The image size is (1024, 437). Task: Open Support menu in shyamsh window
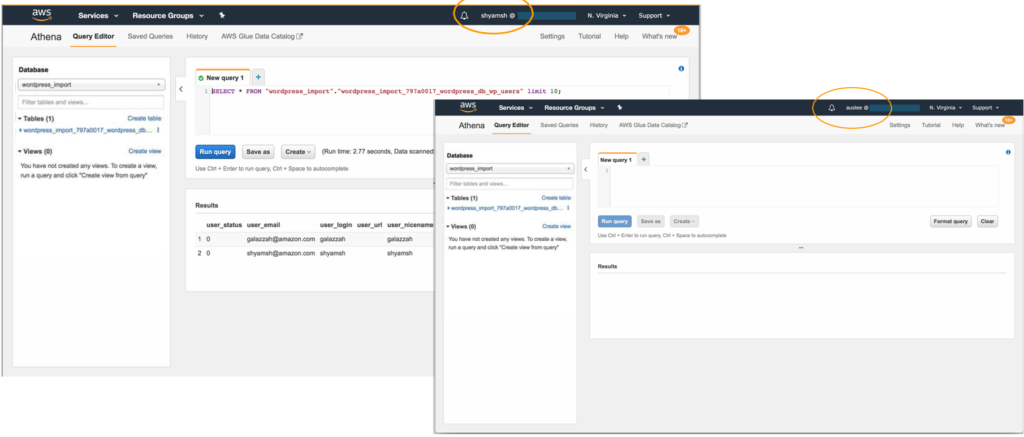tap(654, 15)
